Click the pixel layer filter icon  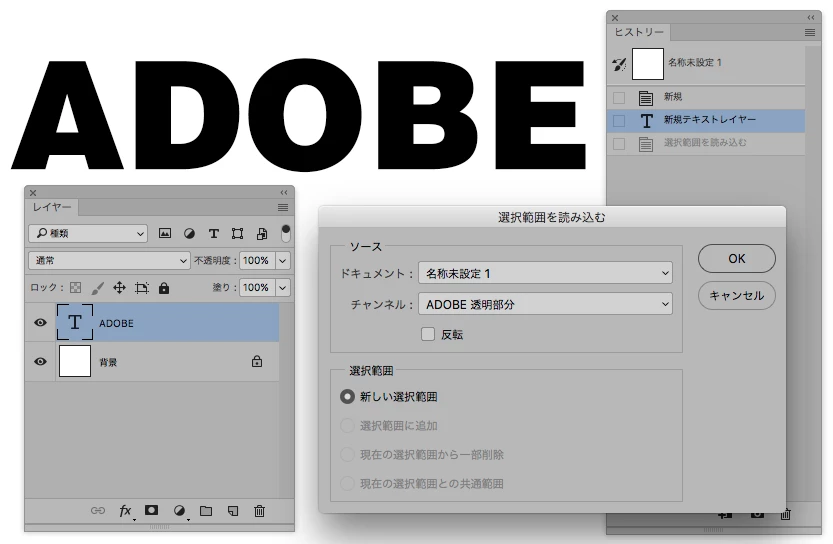tap(165, 233)
